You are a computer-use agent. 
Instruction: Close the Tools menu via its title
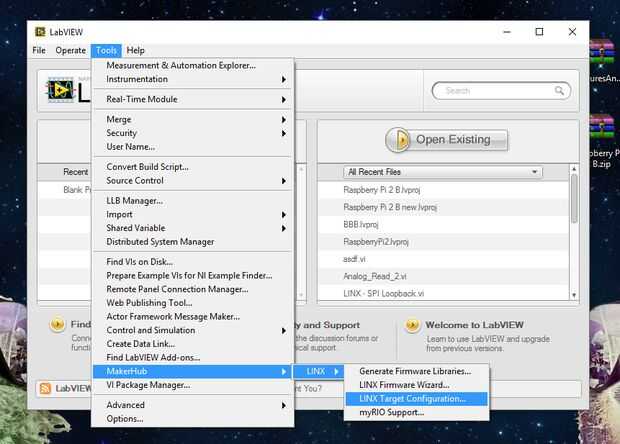coord(106,51)
